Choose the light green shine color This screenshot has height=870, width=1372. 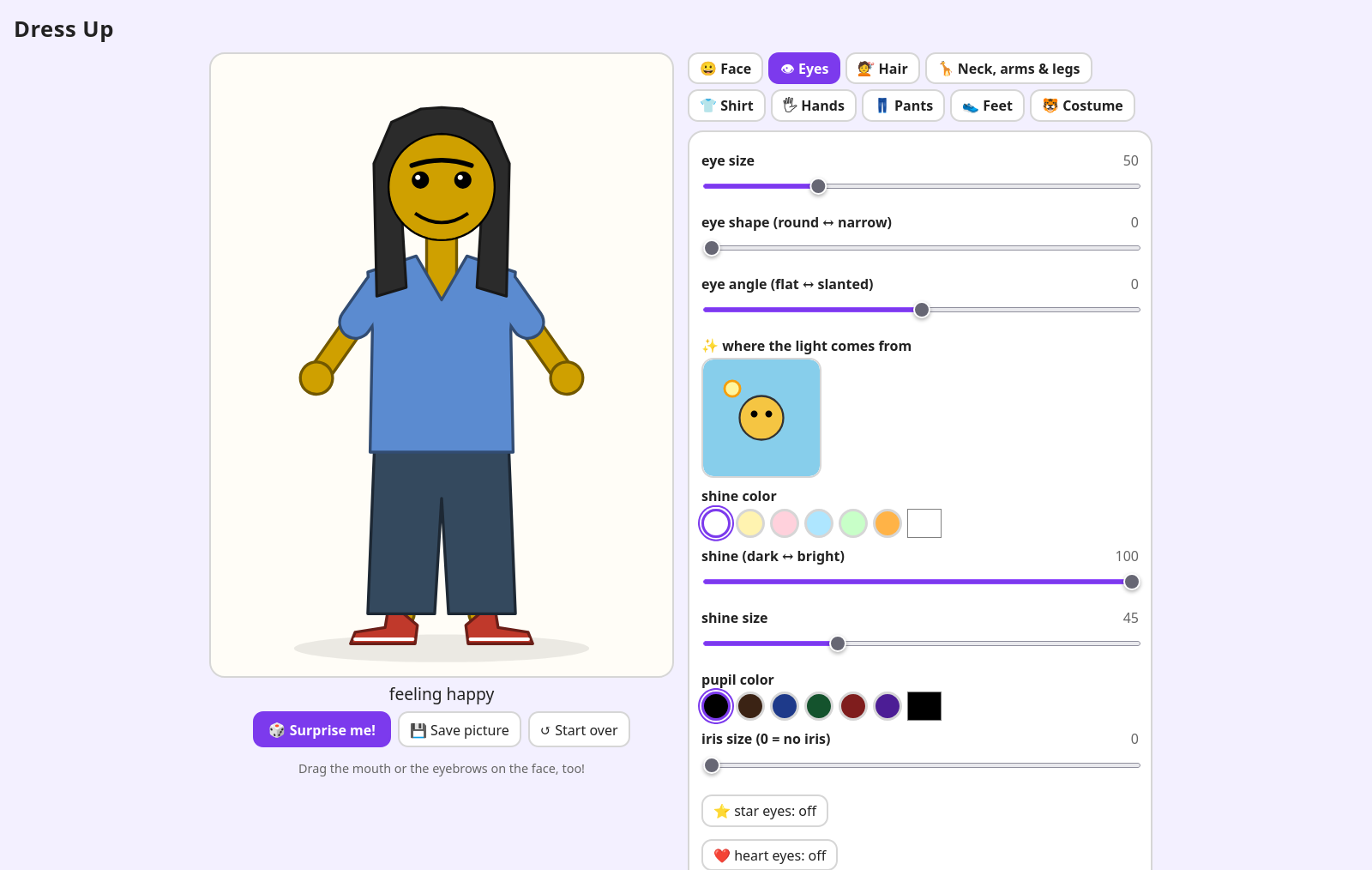click(x=853, y=523)
